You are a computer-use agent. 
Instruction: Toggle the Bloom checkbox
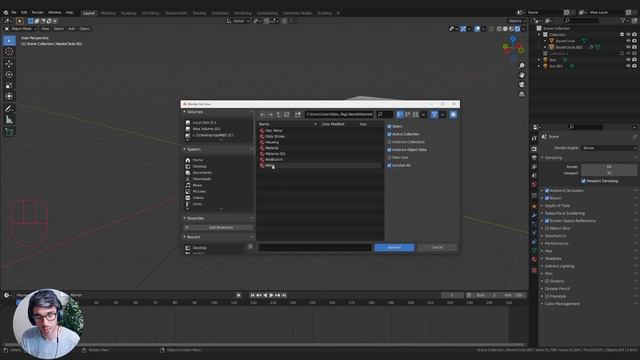tap(547, 198)
